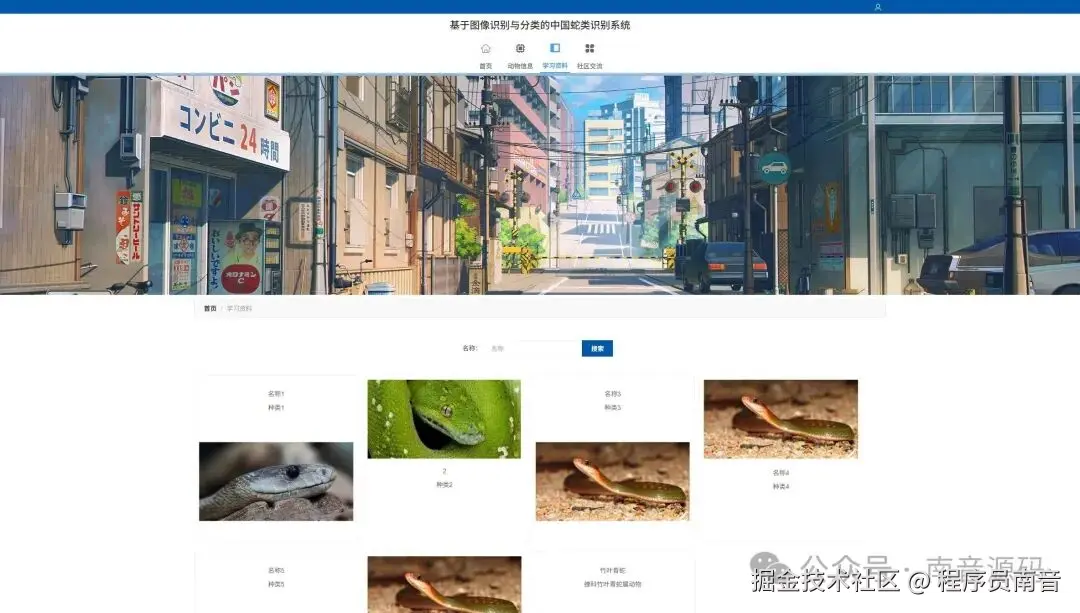Open the 动物信息 menu entry
Viewport: 1080px width, 613px height.
click(520, 64)
